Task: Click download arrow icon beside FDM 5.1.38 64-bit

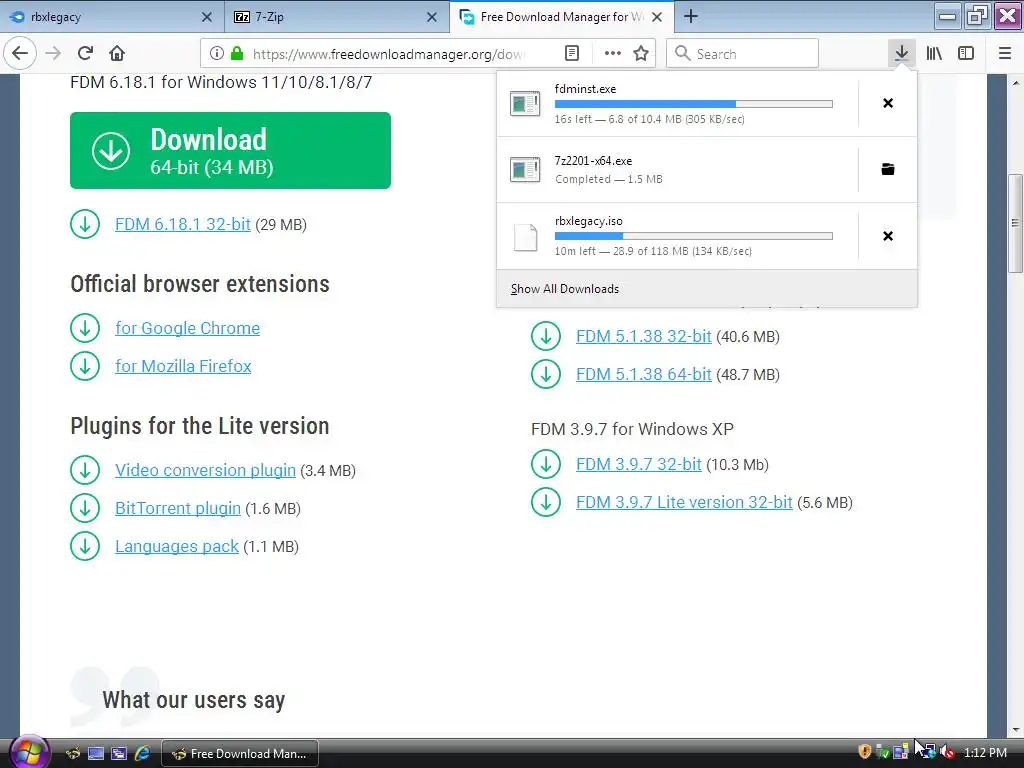Action: tap(546, 374)
